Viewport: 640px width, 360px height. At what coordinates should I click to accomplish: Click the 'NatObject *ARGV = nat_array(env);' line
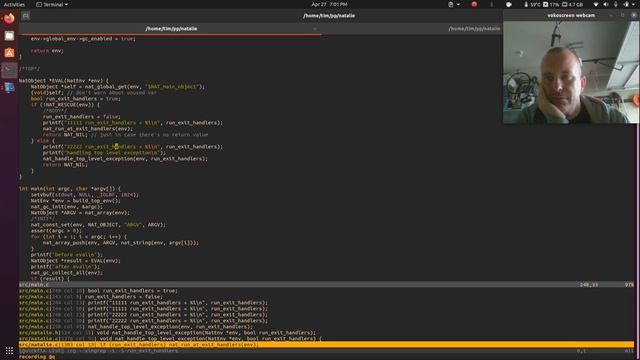pyautogui.click(x=80, y=213)
